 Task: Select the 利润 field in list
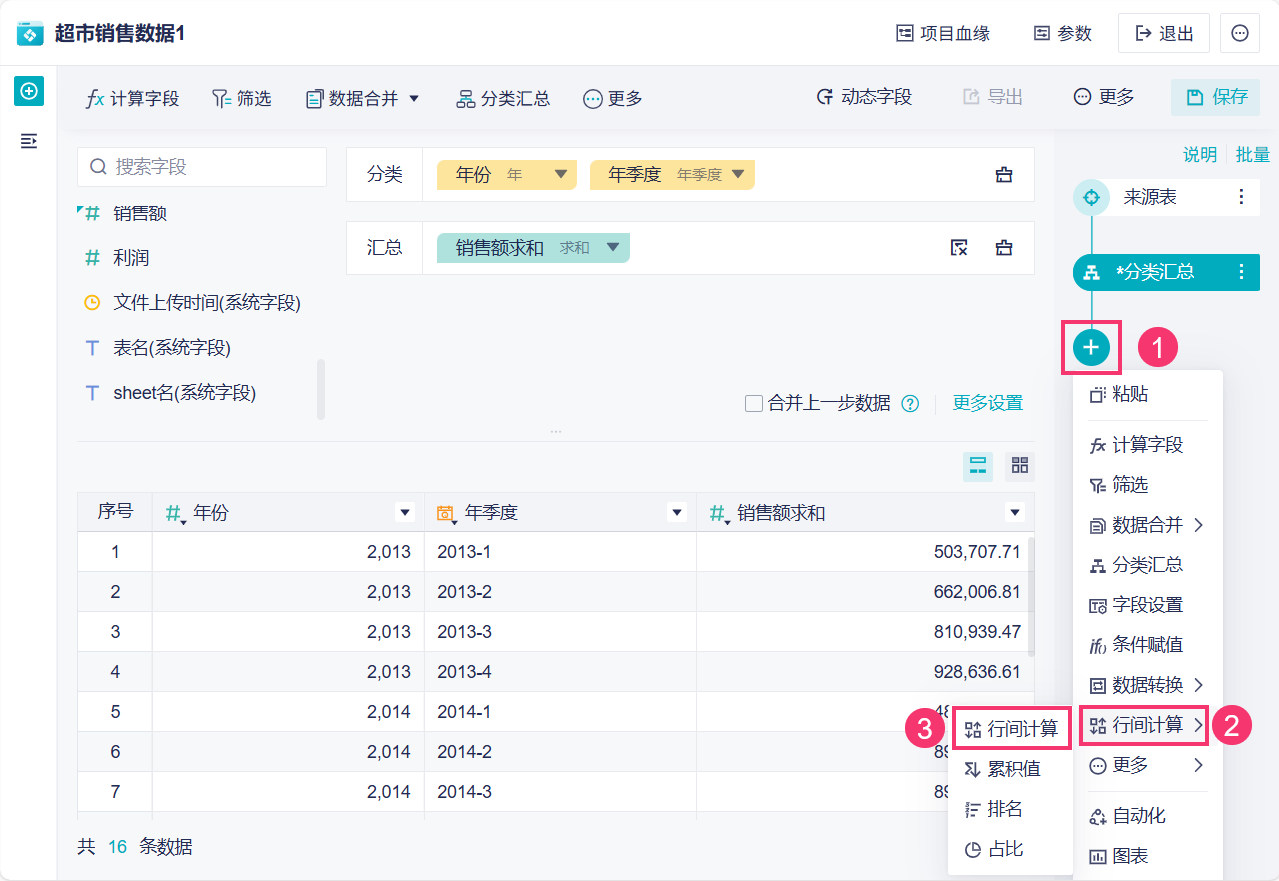[131, 258]
